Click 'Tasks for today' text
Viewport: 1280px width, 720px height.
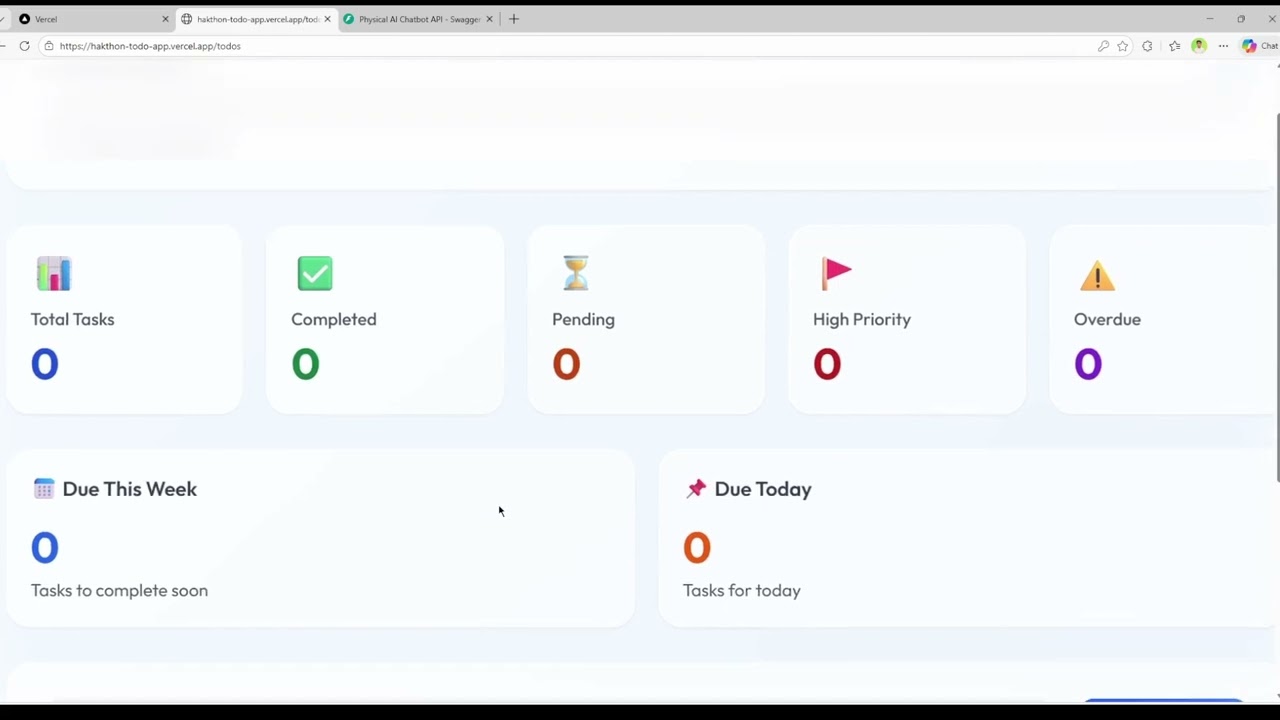pos(742,590)
